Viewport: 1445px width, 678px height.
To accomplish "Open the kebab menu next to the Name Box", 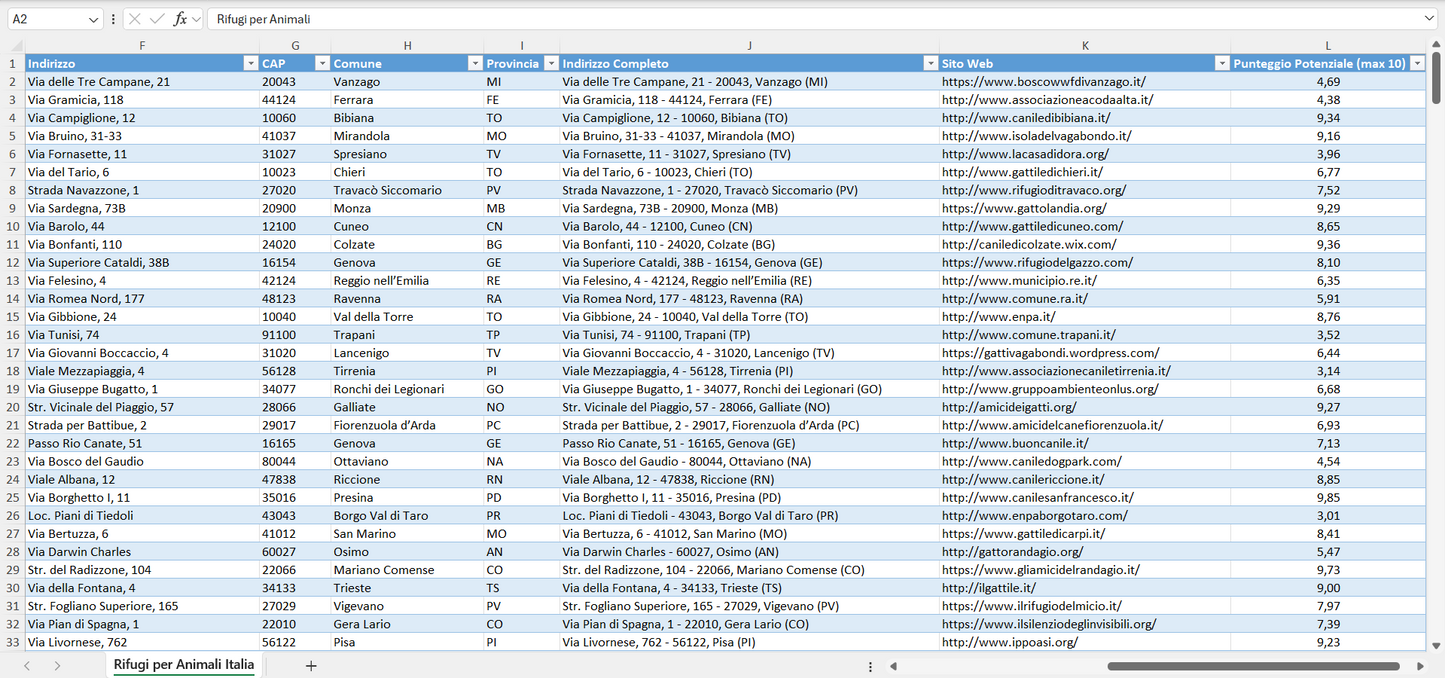I will tap(113, 18).
